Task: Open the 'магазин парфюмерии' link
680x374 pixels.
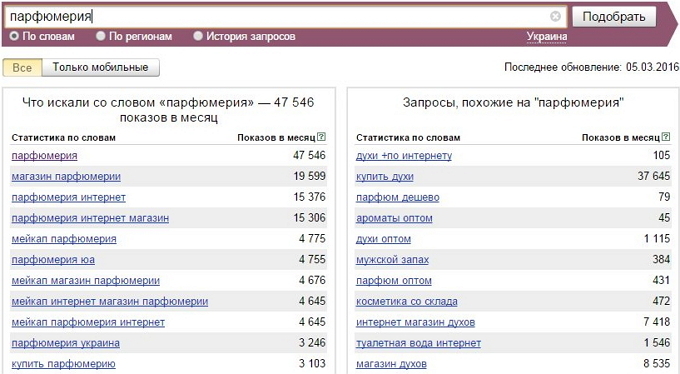Action: 66,177
